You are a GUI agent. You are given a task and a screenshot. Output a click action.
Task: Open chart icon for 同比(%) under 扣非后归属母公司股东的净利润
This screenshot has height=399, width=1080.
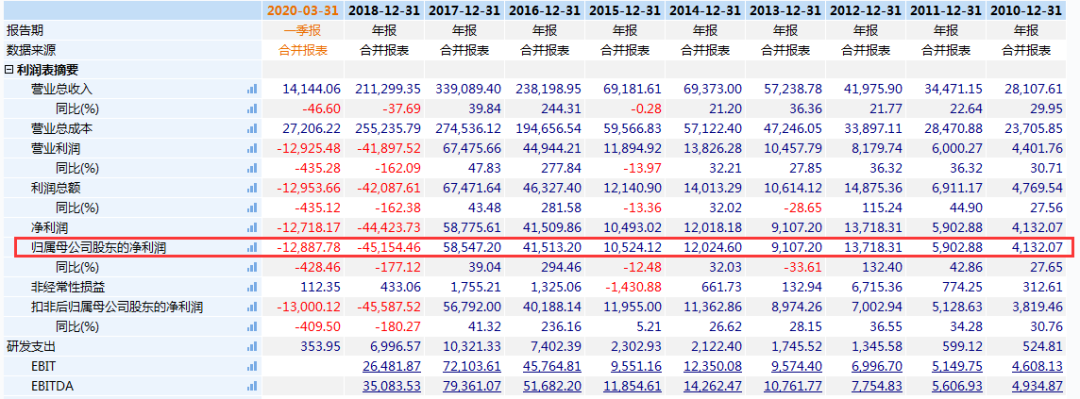click(251, 327)
